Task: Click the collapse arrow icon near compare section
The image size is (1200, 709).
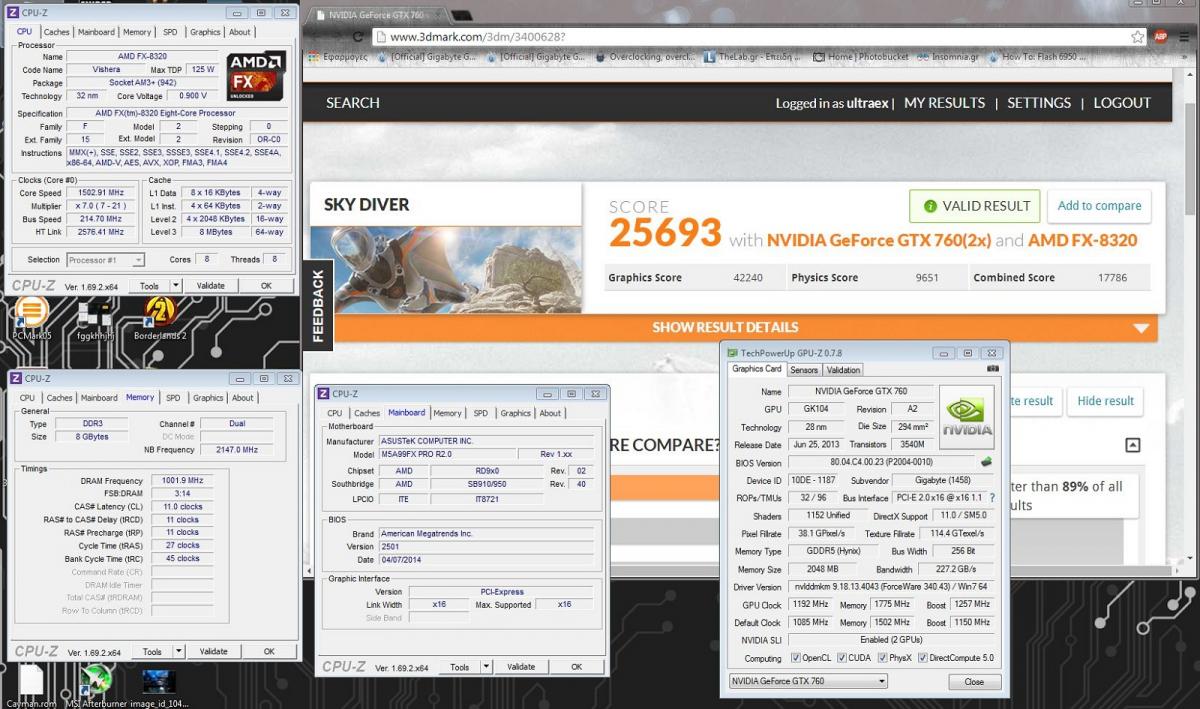Action: (1132, 445)
